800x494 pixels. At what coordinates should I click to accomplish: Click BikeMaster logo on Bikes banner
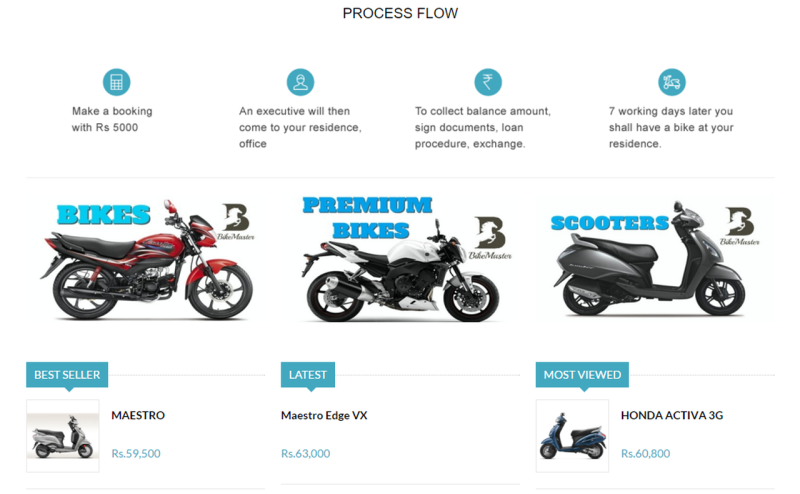(236, 222)
